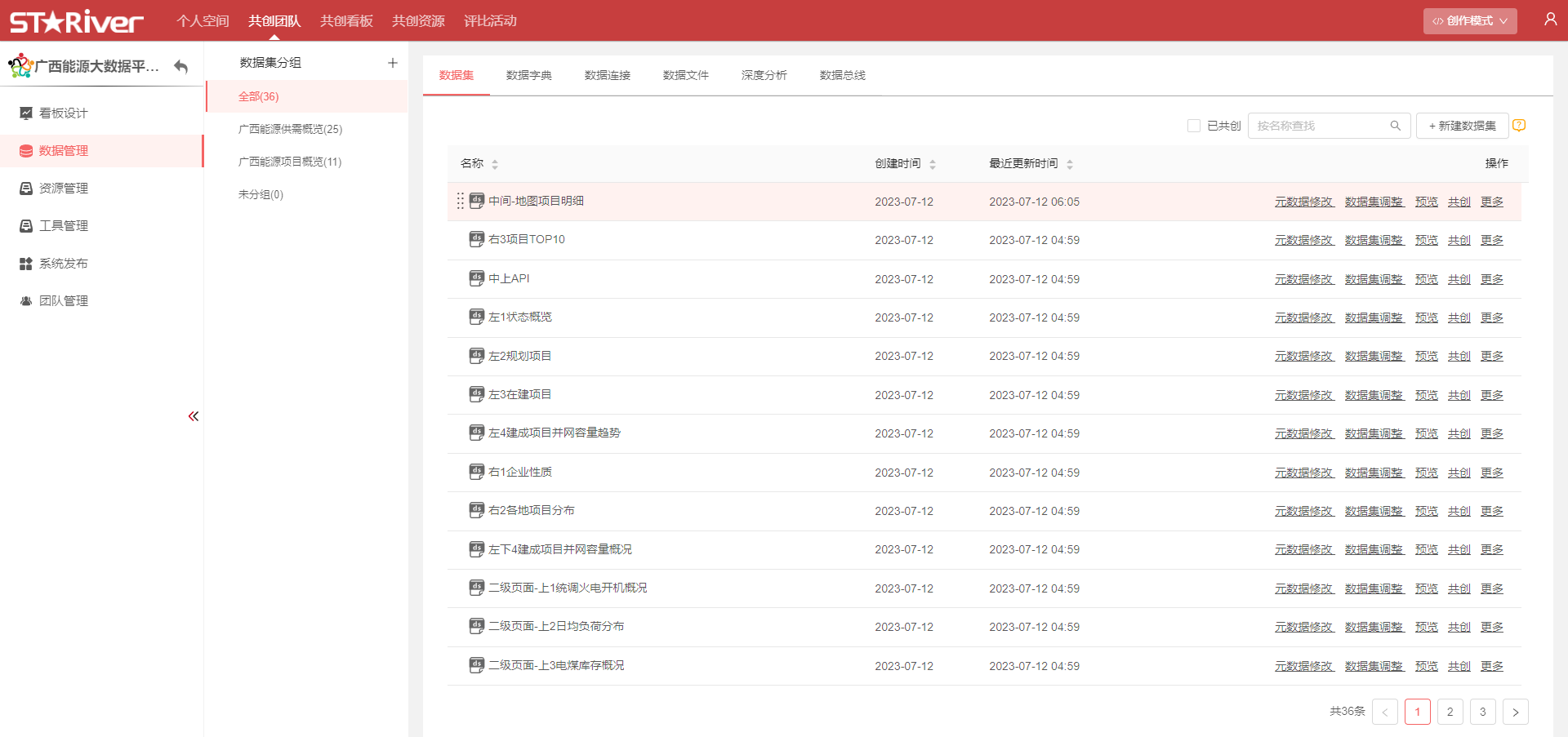Collapse the left sidebar with the double chevron
The height and width of the screenshot is (737, 1568).
coord(194,416)
